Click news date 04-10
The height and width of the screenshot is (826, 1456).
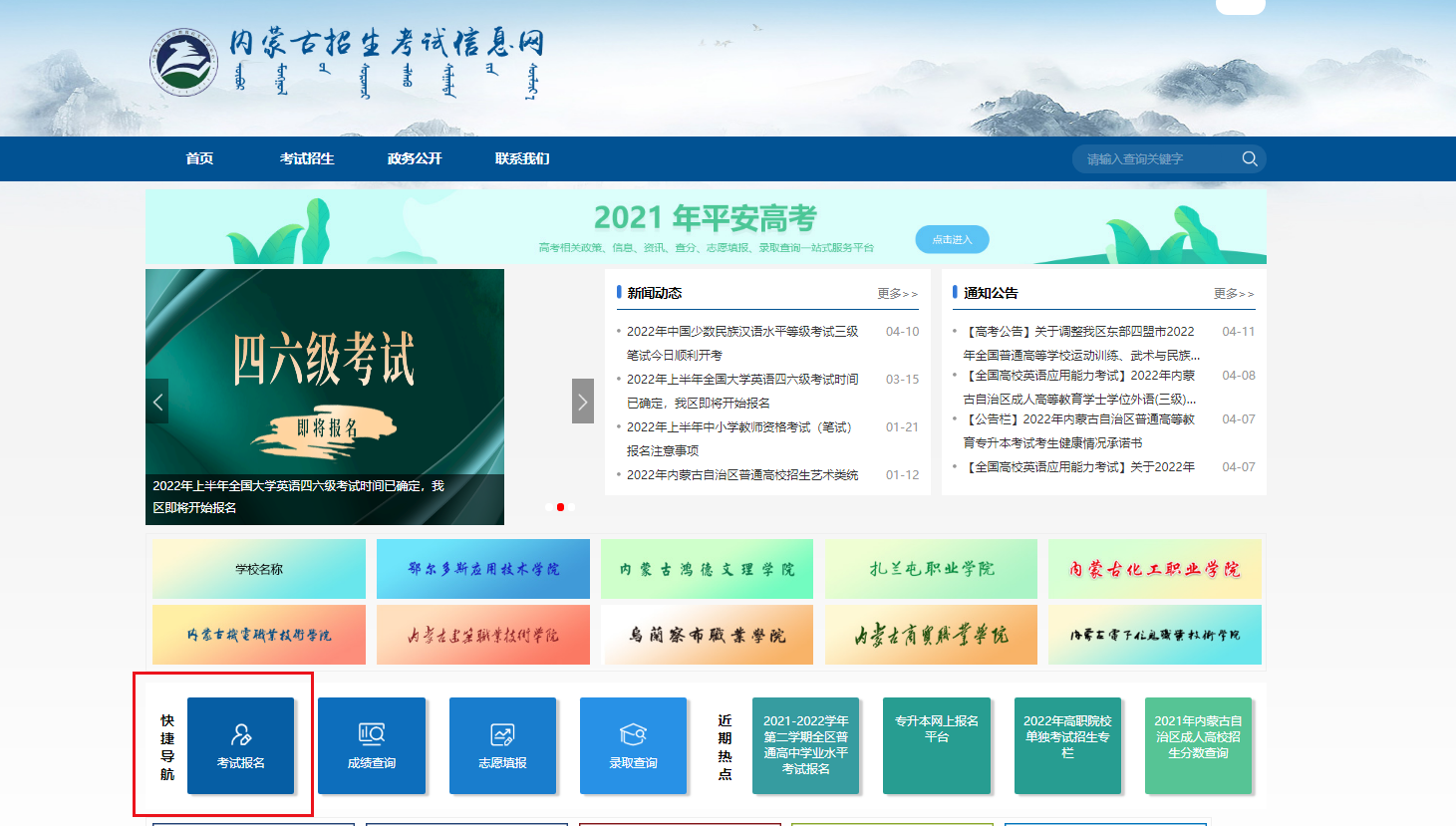point(903,332)
